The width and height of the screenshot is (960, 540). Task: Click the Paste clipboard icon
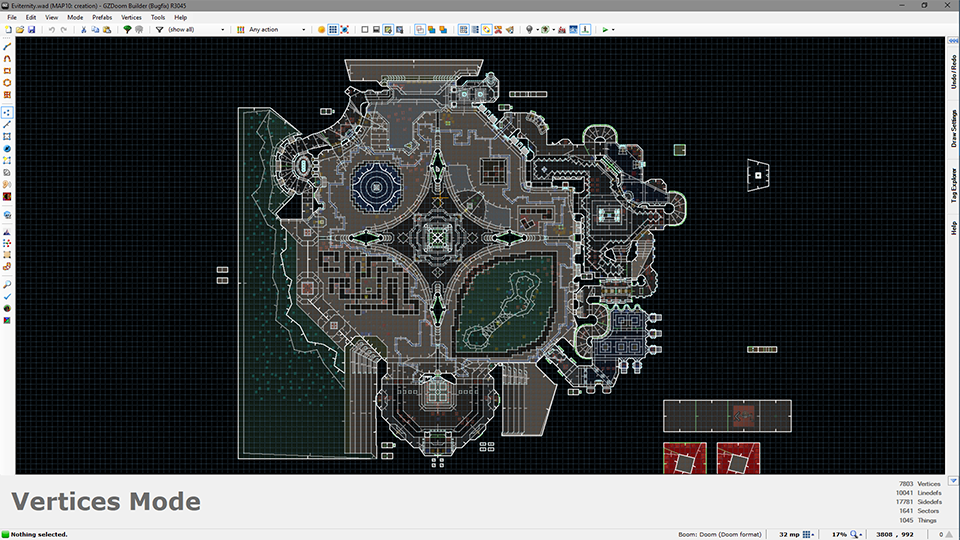[x=107, y=29]
